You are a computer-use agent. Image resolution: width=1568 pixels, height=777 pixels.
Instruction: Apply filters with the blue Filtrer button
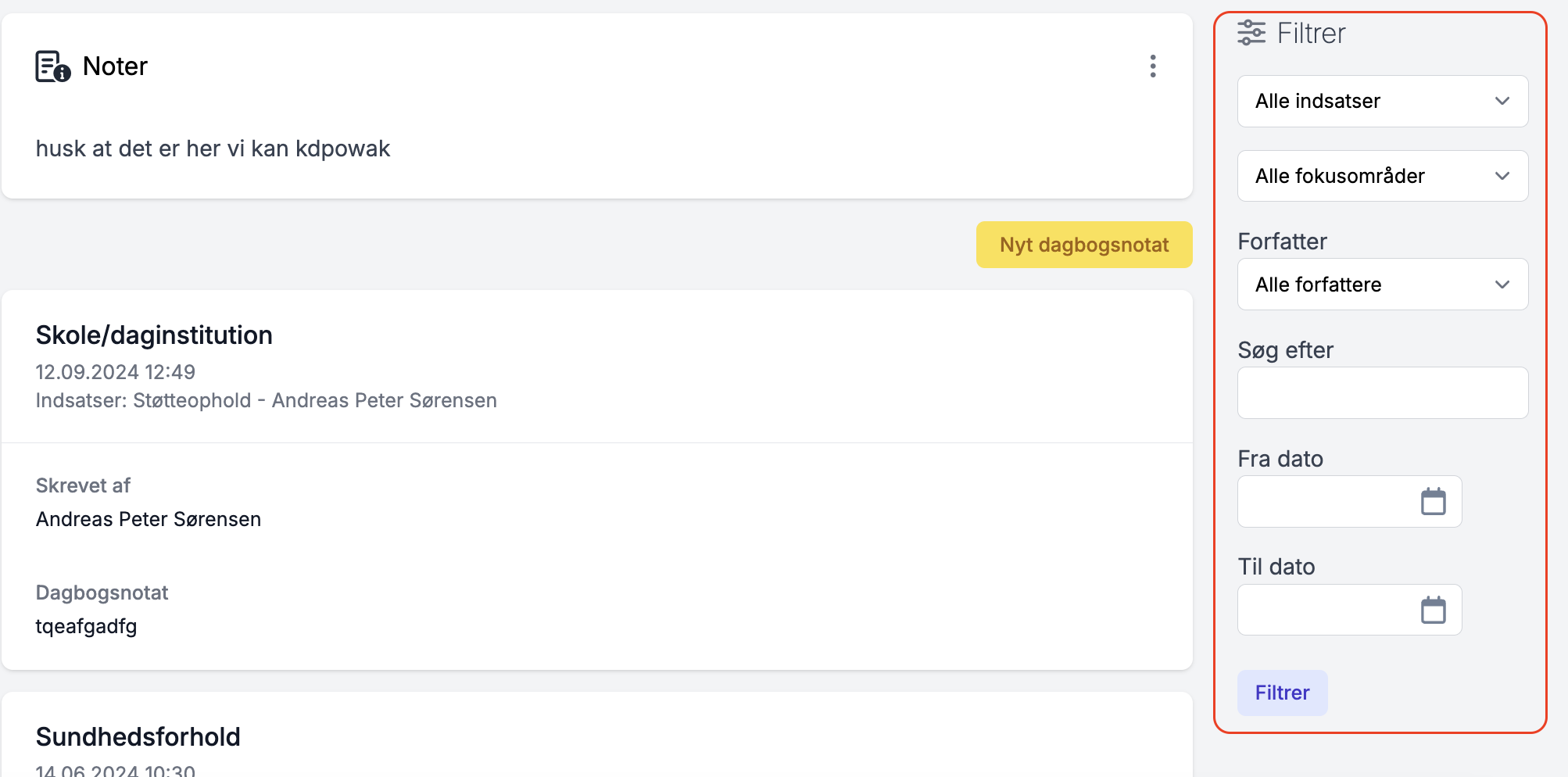pos(1282,693)
